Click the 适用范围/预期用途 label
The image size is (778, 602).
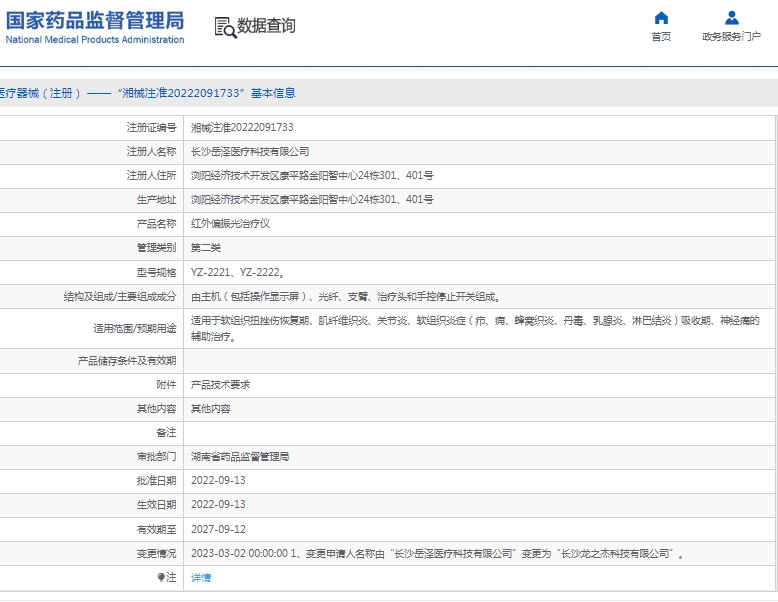pos(134,329)
